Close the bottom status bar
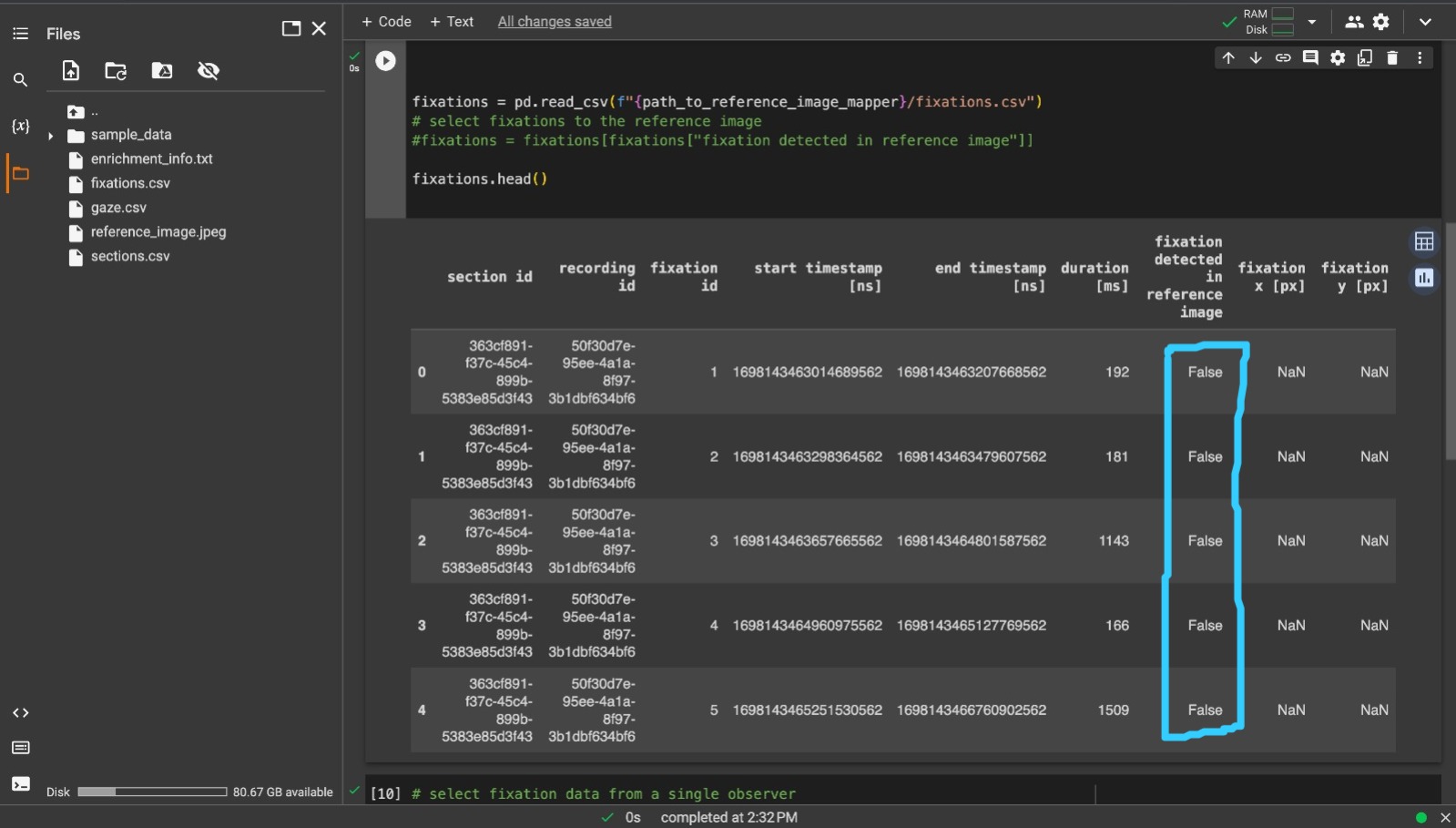This screenshot has height=828, width=1456. pyautogui.click(x=1445, y=818)
